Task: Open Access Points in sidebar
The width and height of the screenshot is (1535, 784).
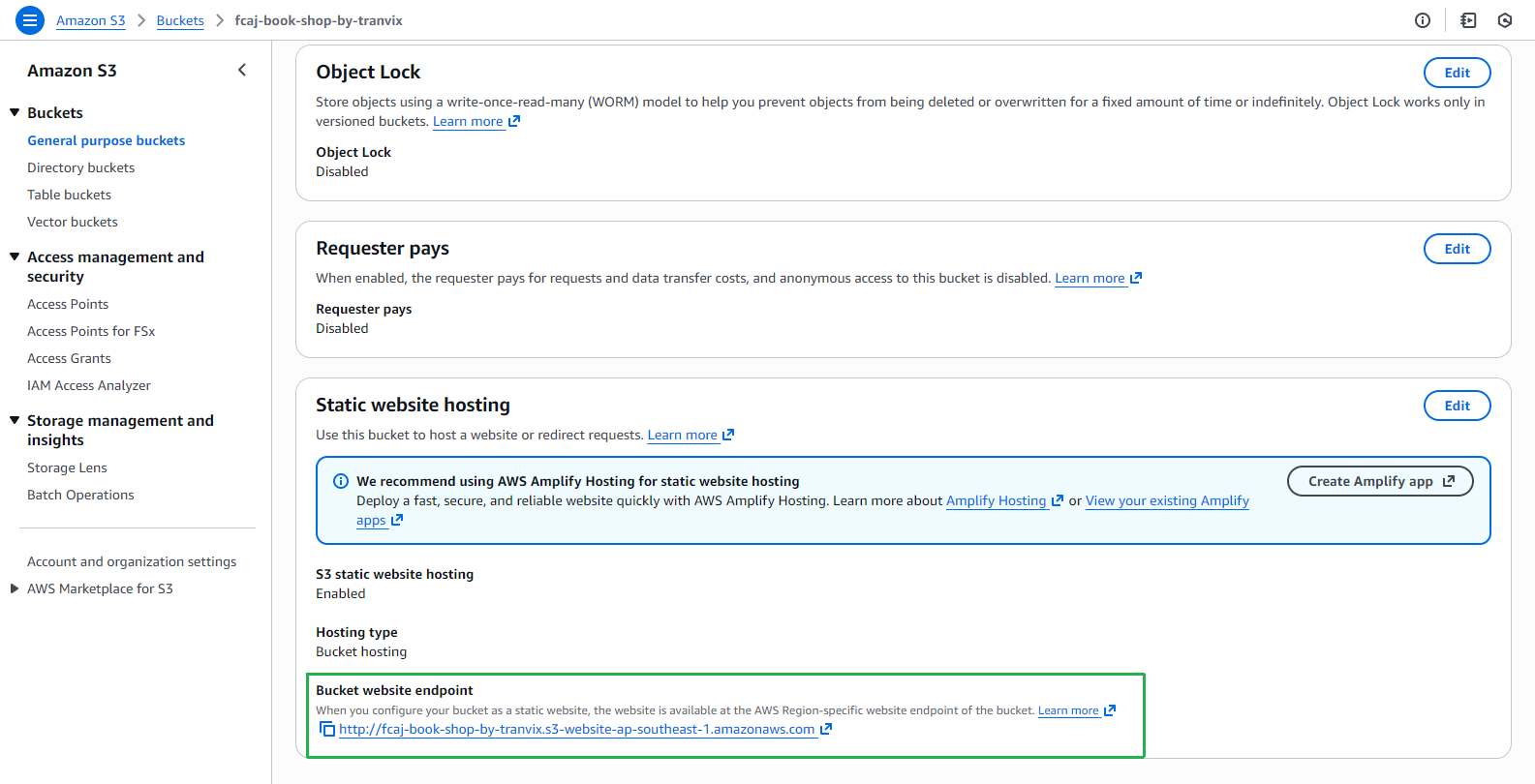Action: [x=68, y=304]
